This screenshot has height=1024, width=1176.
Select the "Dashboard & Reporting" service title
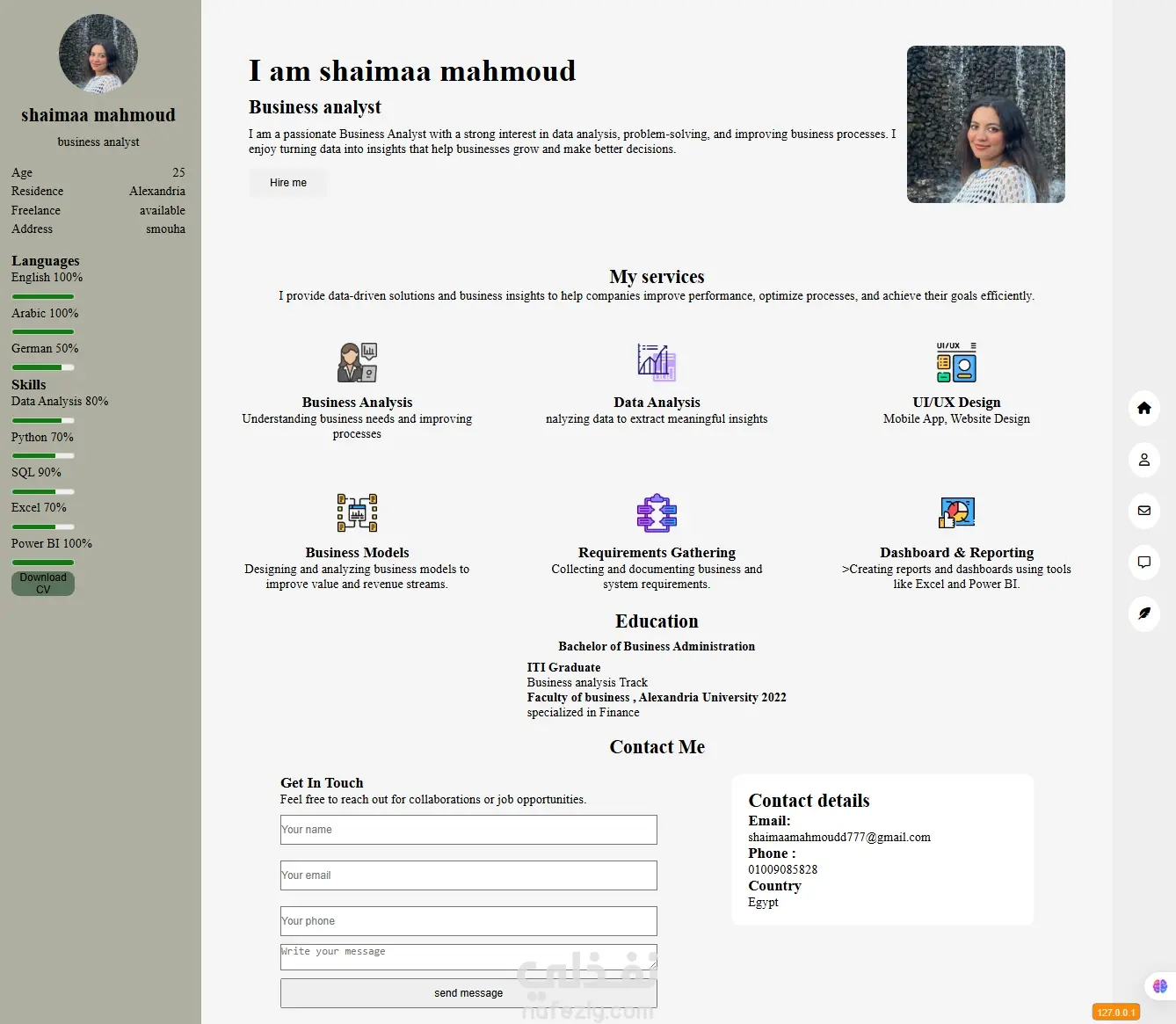956,553
